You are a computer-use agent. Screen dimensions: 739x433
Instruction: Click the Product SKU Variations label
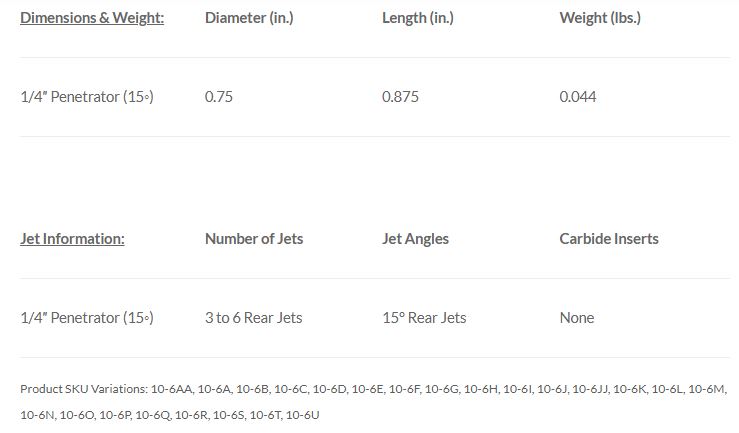click(x=84, y=389)
